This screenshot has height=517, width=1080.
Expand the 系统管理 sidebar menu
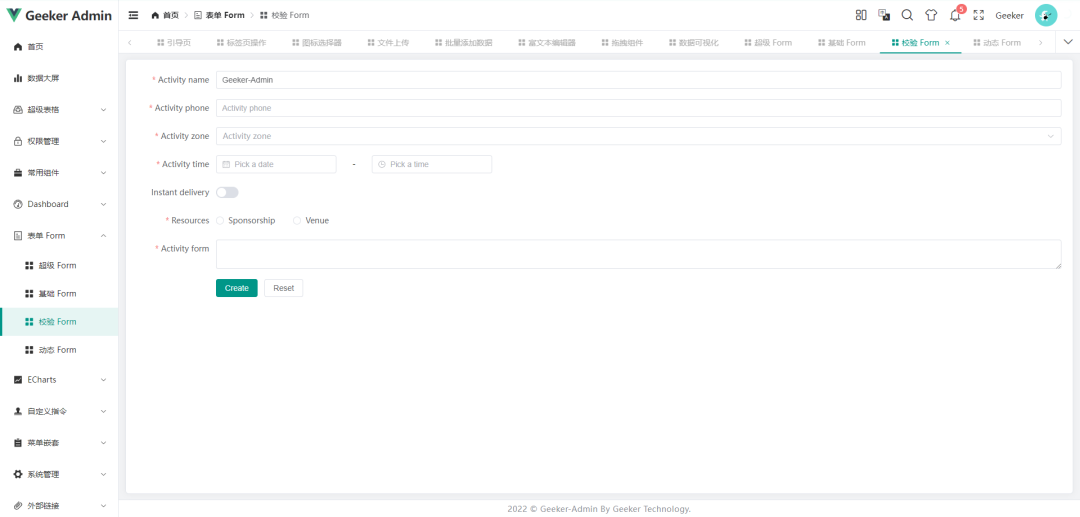[103, 474]
